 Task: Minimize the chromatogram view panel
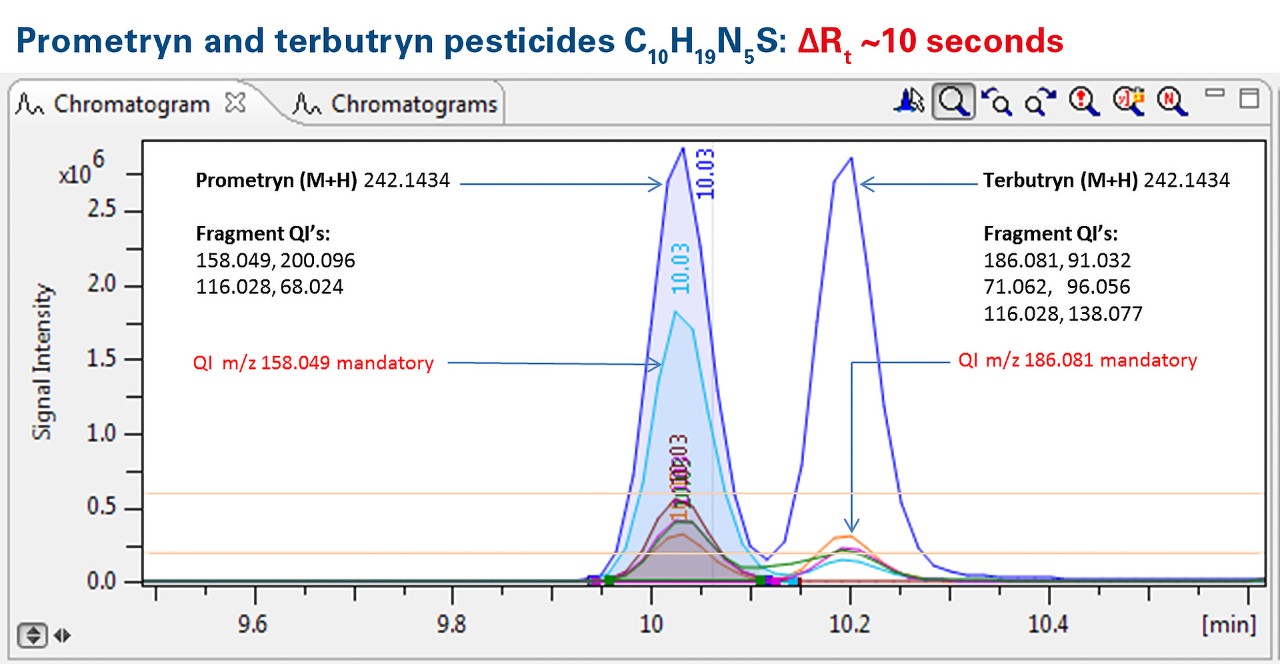[x=1216, y=95]
